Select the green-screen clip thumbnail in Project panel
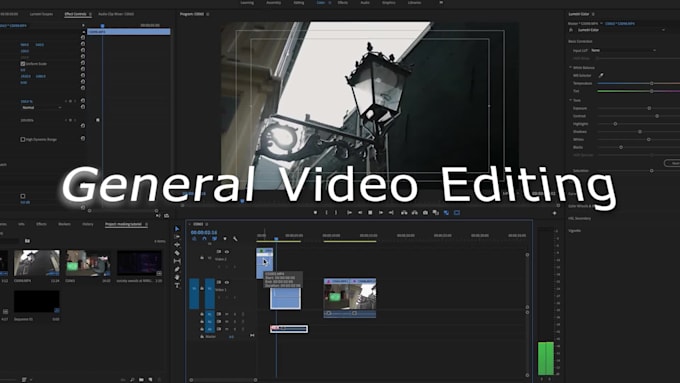 coord(88,263)
